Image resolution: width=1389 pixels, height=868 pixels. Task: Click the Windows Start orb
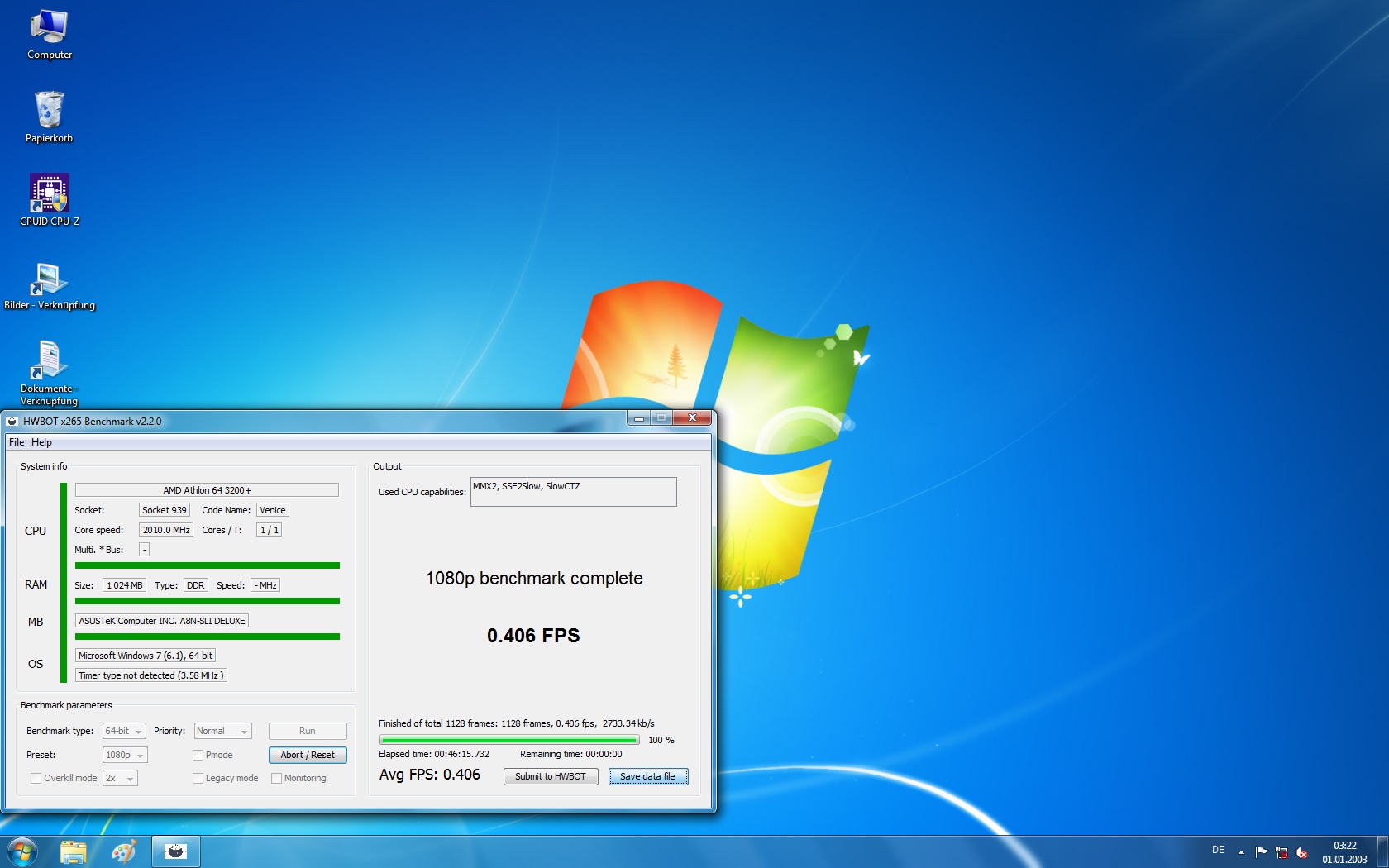point(22,851)
